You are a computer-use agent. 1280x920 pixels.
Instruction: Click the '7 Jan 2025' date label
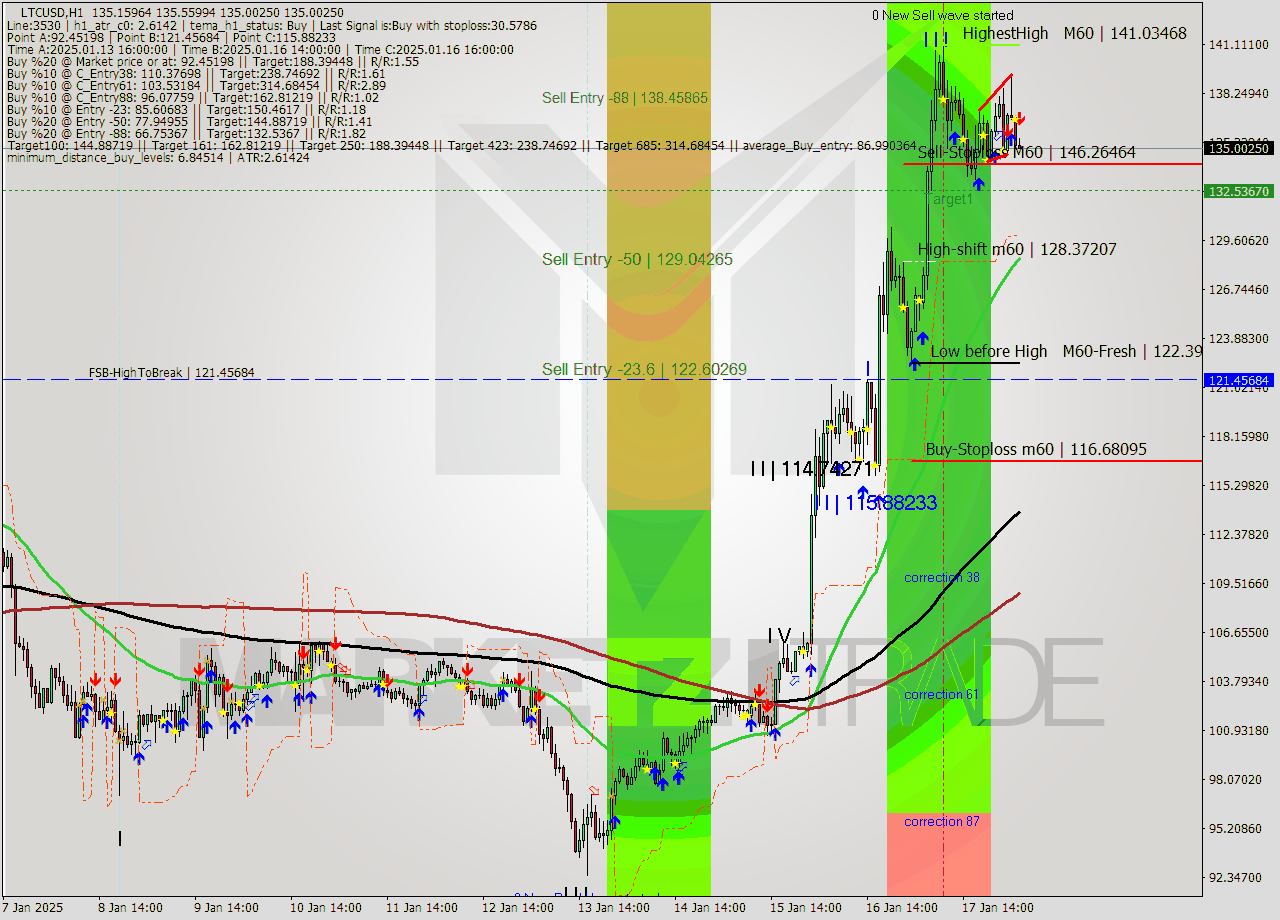click(33, 908)
